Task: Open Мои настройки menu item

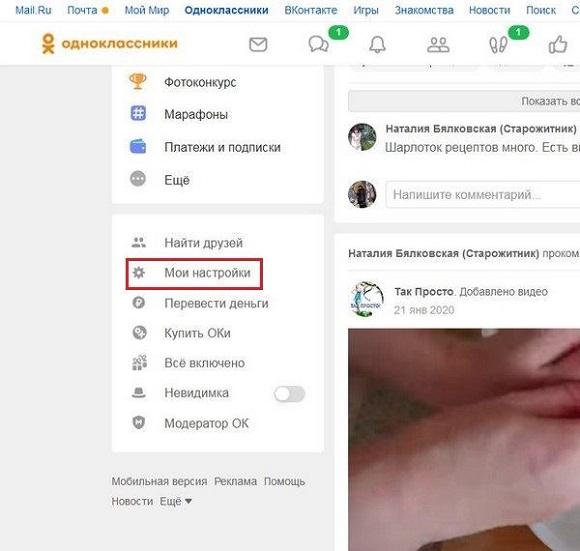Action: click(x=194, y=273)
